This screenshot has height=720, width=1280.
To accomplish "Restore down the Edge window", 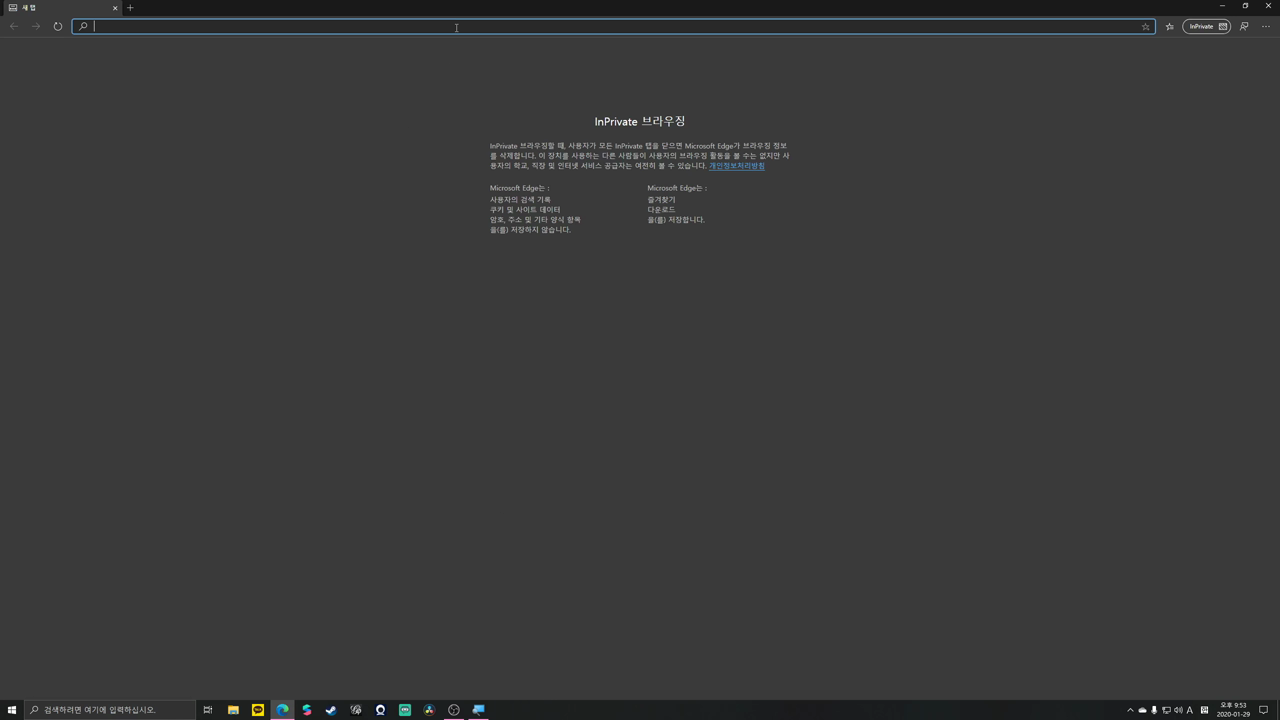I will (1245, 6).
